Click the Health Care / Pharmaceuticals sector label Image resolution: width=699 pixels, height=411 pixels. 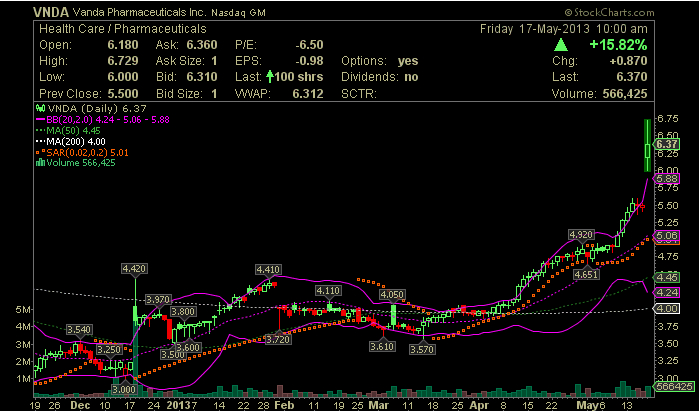115,29
